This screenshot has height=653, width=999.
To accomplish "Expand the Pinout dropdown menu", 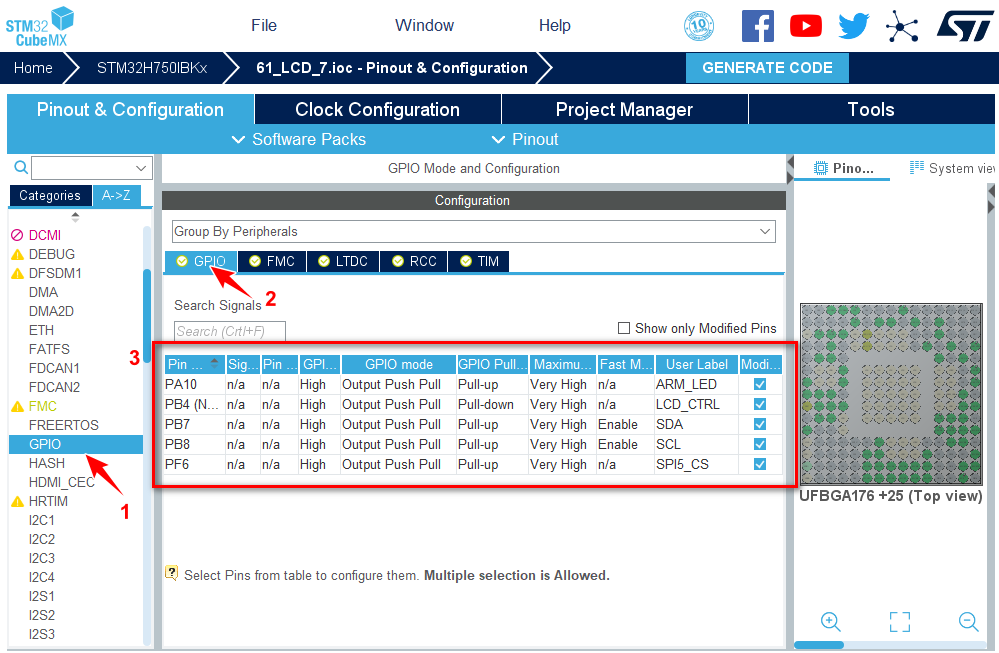I will pyautogui.click(x=525, y=139).
